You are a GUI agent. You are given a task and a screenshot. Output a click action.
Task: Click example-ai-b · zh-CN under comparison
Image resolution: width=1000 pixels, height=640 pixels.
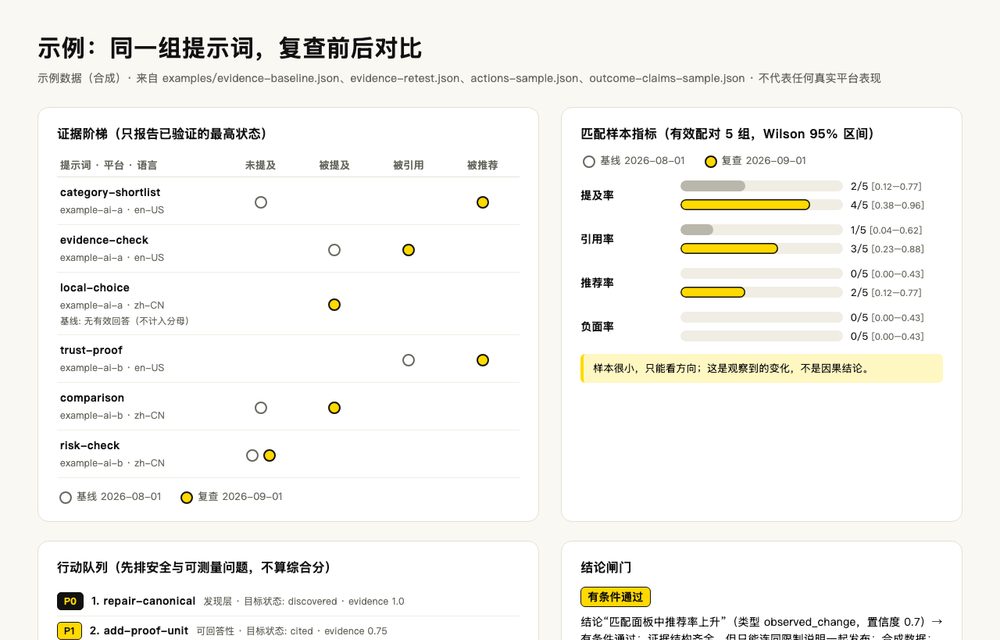[112, 416]
